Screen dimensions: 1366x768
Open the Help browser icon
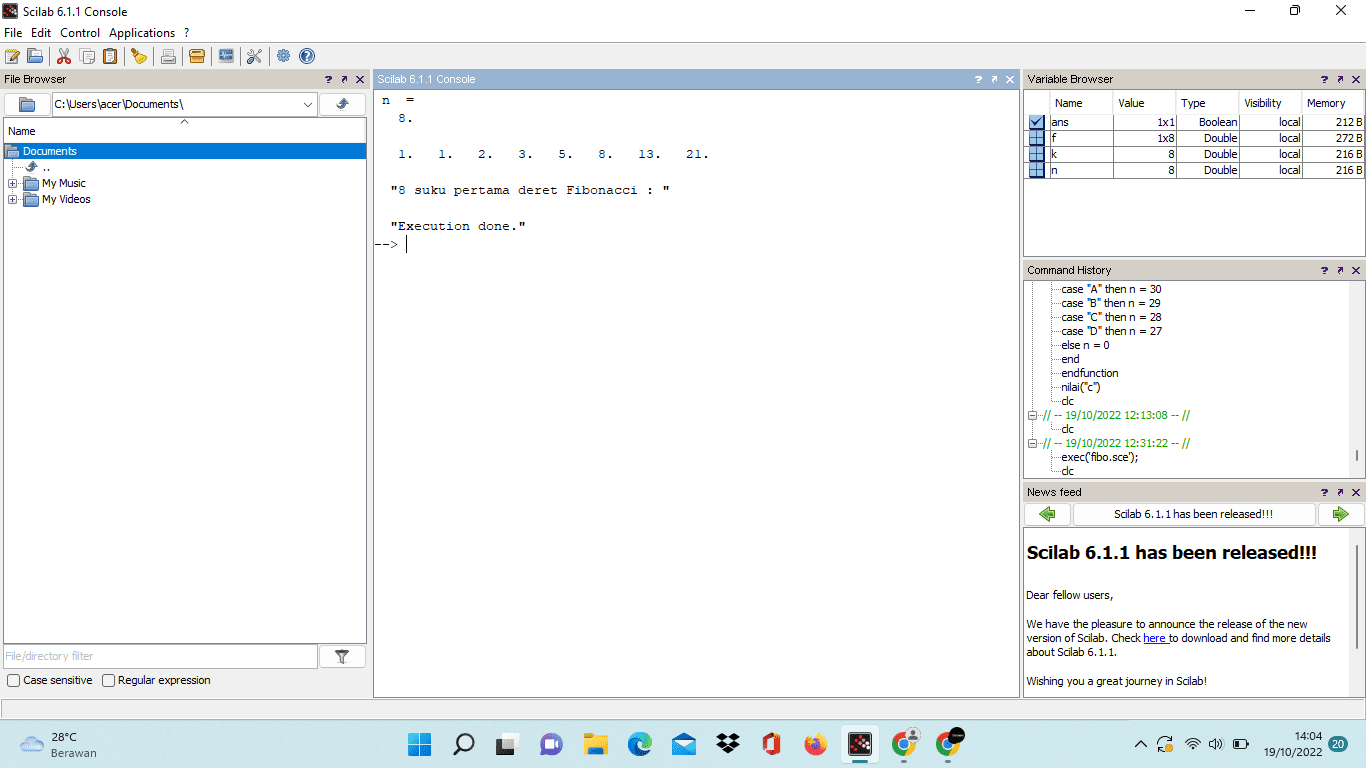pos(307,56)
